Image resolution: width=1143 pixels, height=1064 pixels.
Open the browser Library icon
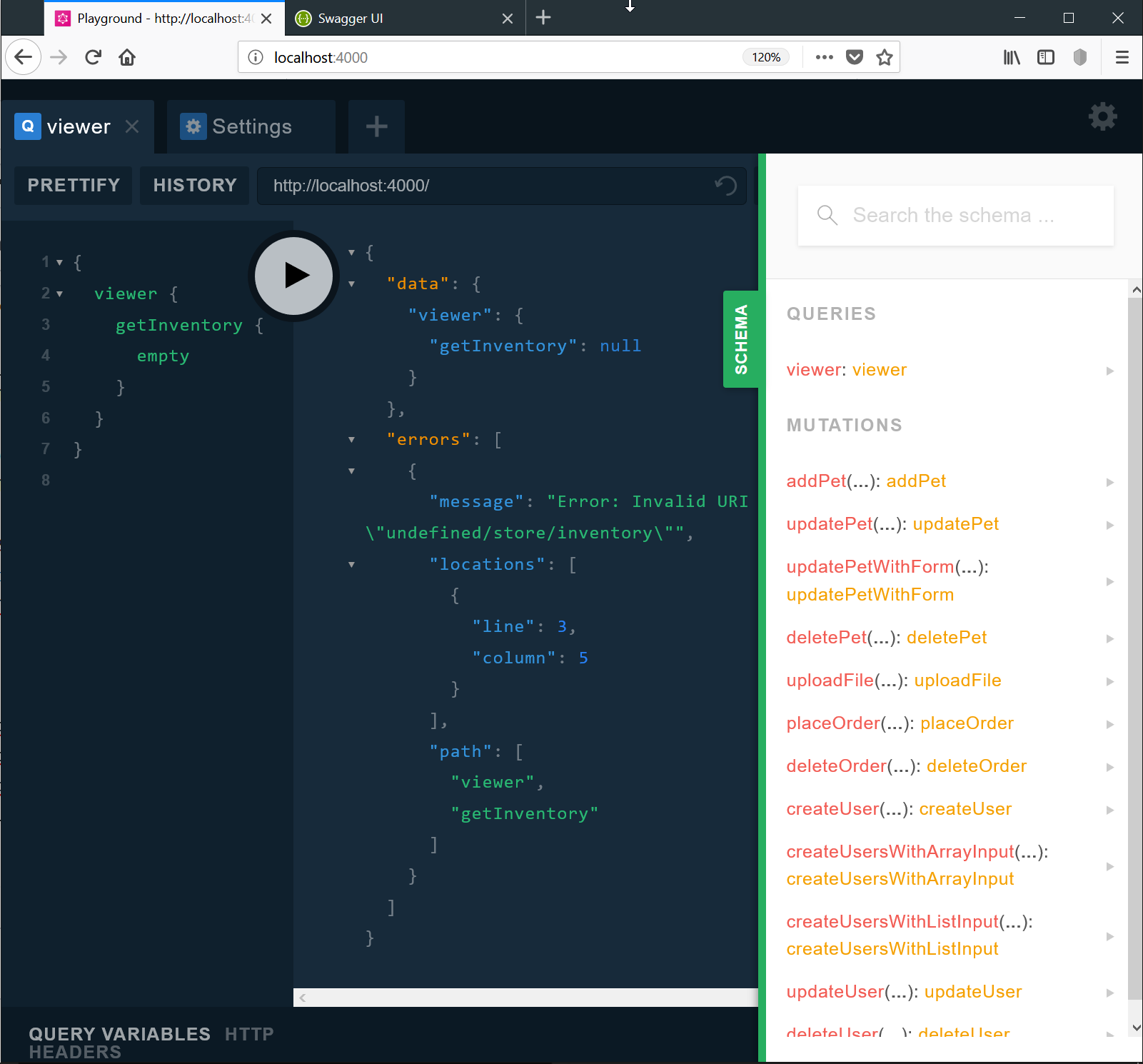tap(1012, 57)
